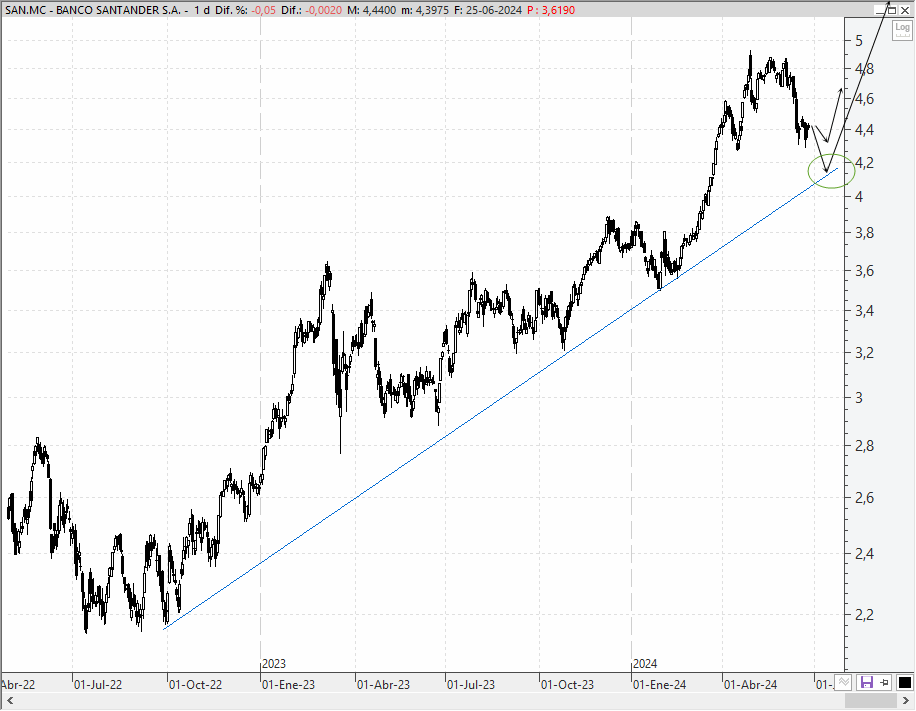
Task: Click the date label 01-Ene-23
Action: [x=289, y=684]
